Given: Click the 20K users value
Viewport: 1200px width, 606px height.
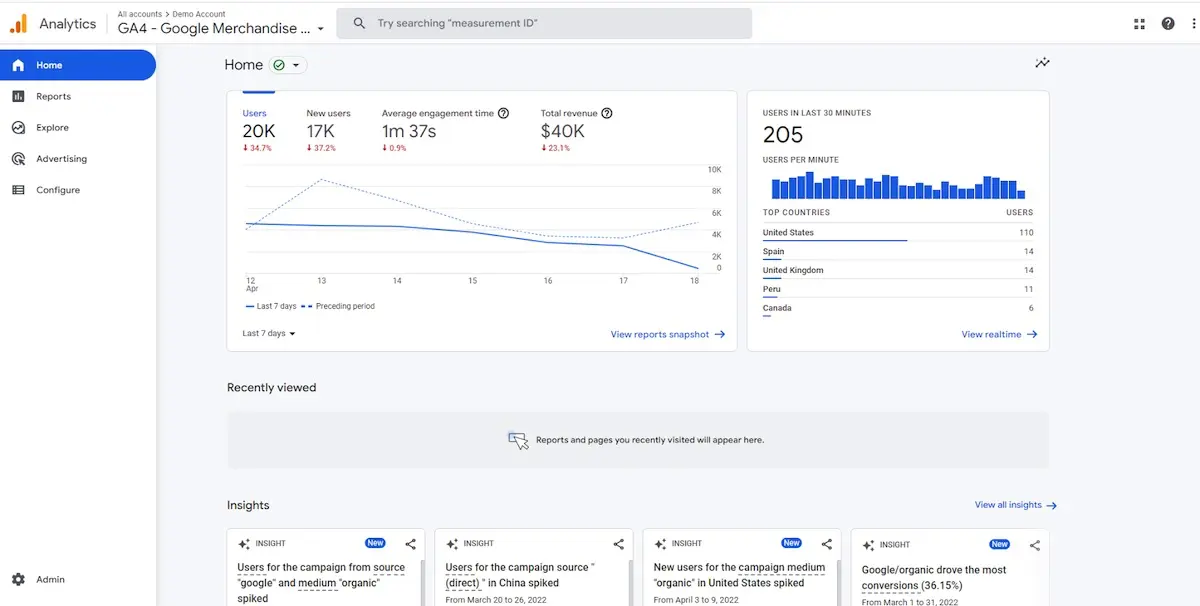Looking at the screenshot, I should click(x=258, y=131).
